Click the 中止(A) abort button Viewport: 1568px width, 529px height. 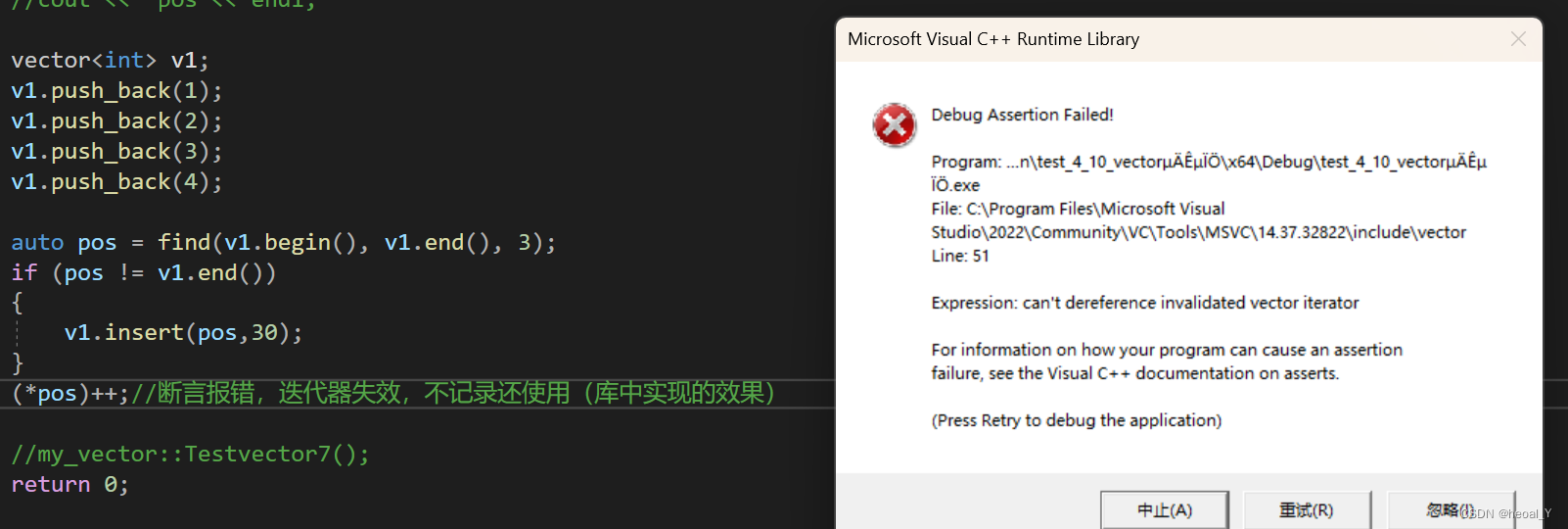click(x=1165, y=510)
